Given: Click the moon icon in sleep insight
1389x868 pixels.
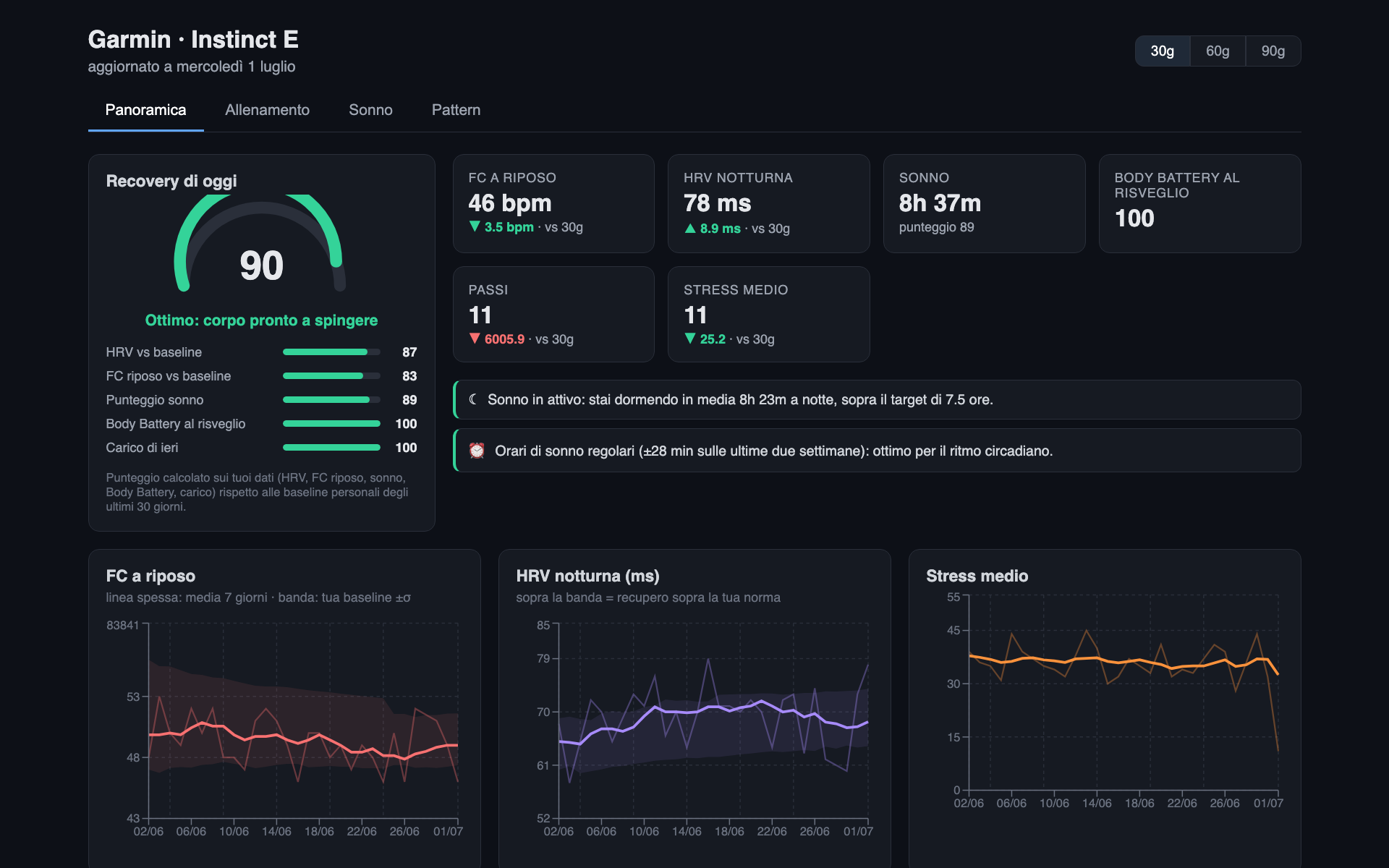Looking at the screenshot, I should coord(473,399).
